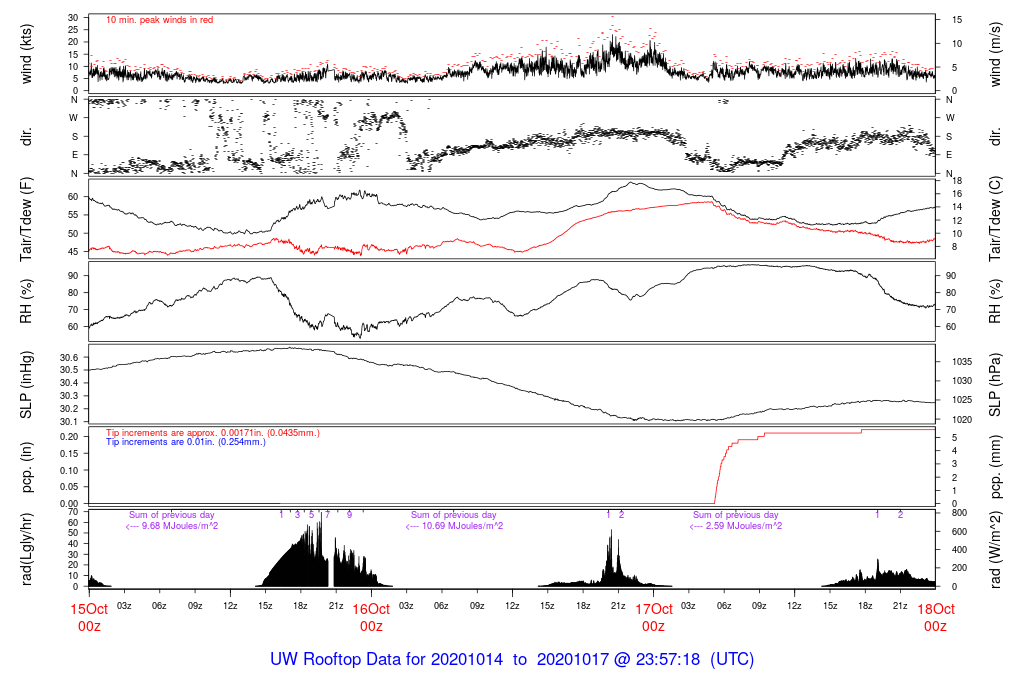Click the 'SLP (hPa)' axis label
The height and width of the screenshot is (700, 1024).
[995, 385]
